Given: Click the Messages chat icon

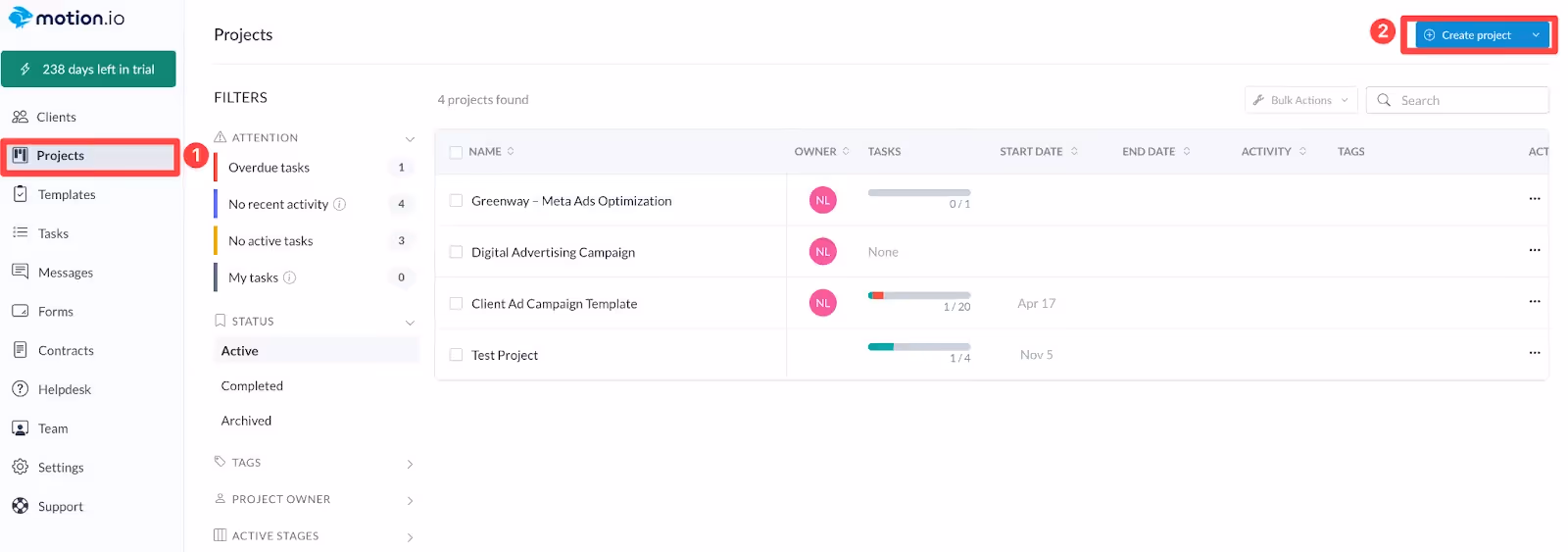Looking at the screenshot, I should tap(20, 272).
